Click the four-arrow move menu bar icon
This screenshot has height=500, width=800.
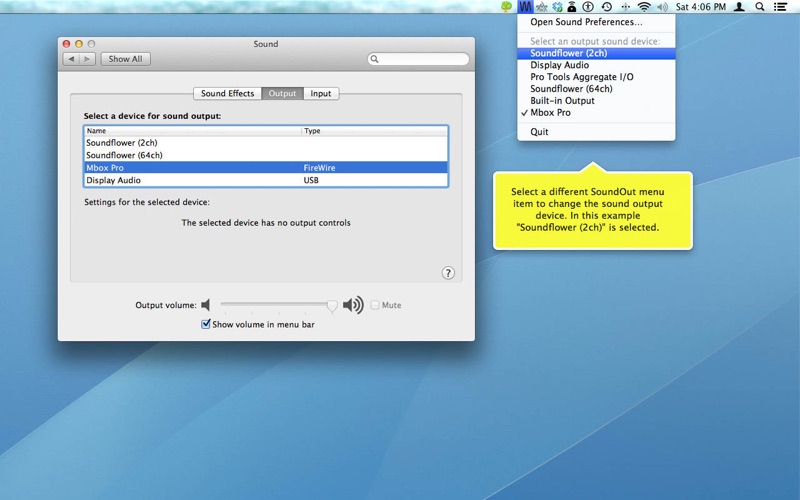pos(626,7)
